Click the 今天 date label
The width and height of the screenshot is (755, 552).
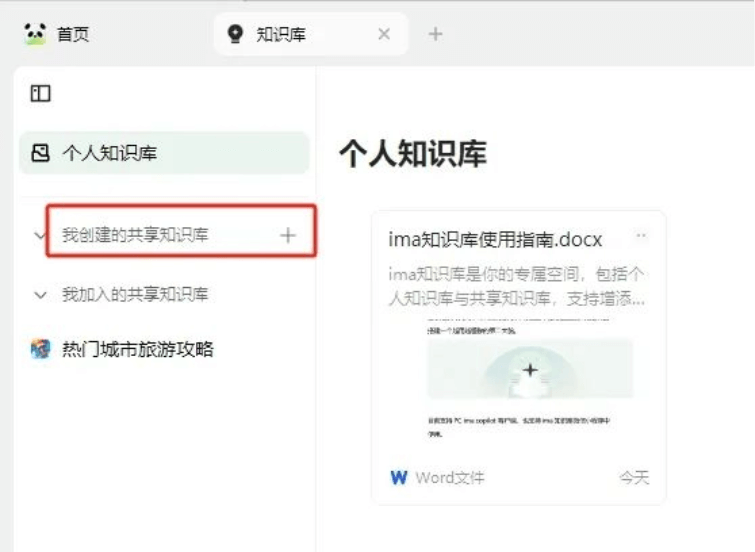pos(634,478)
